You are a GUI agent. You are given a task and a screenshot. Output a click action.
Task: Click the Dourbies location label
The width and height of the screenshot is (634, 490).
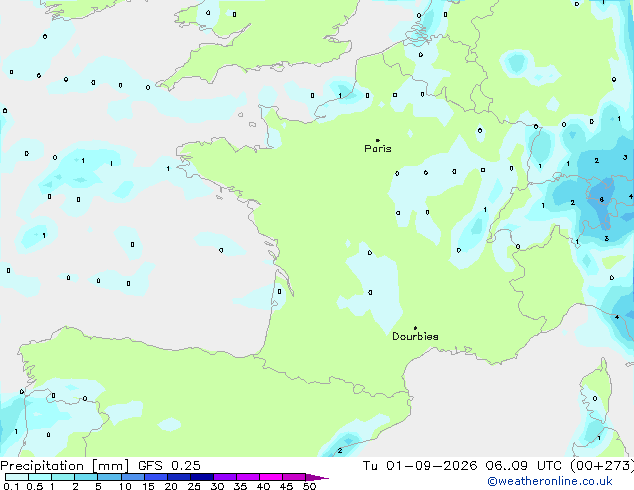pyautogui.click(x=415, y=336)
